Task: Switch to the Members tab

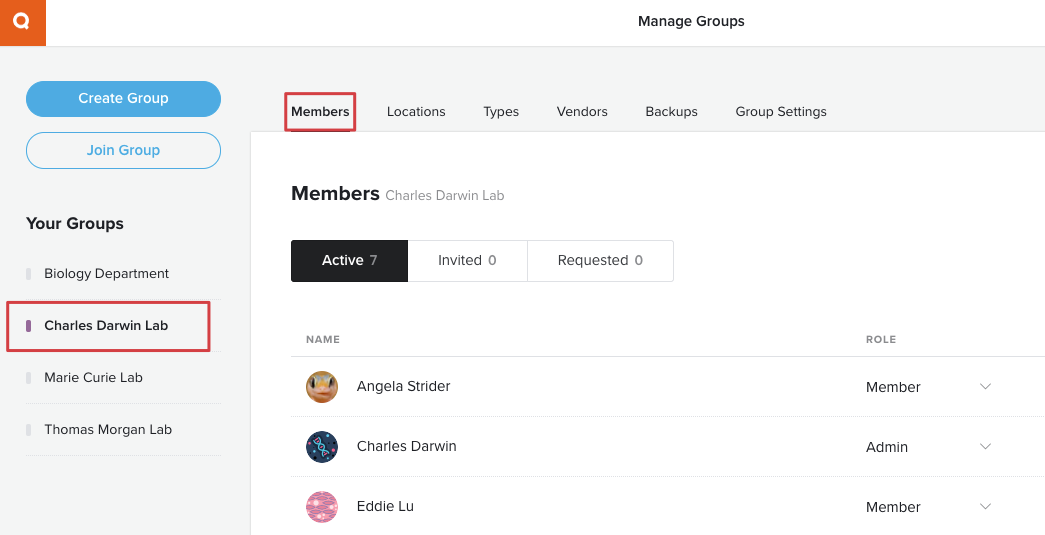Action: tap(320, 112)
